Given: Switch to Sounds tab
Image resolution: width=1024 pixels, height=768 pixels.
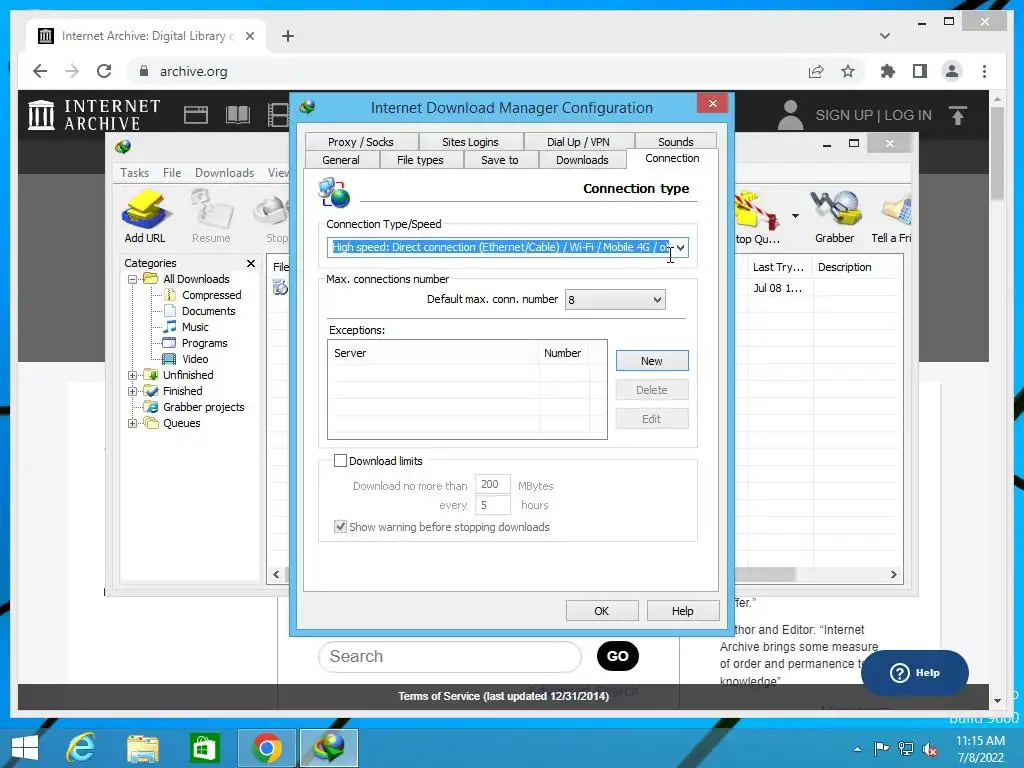Looking at the screenshot, I should (x=675, y=142).
